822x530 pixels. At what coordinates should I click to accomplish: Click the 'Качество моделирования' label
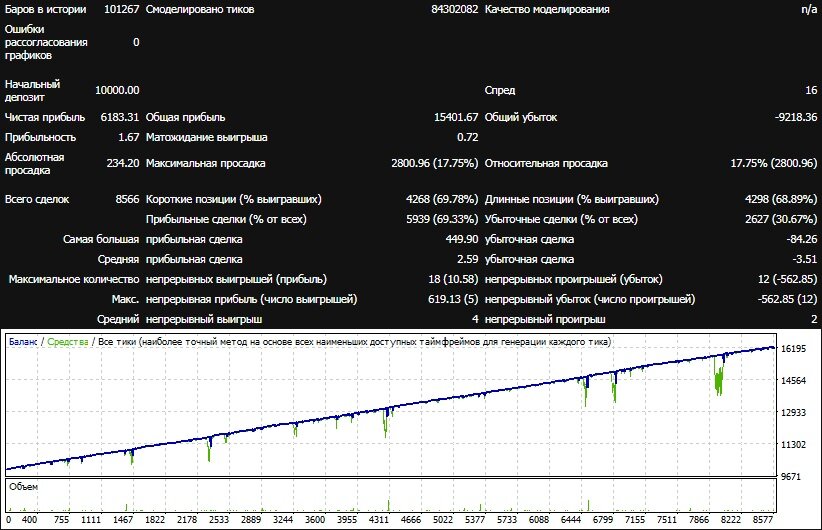(547, 9)
